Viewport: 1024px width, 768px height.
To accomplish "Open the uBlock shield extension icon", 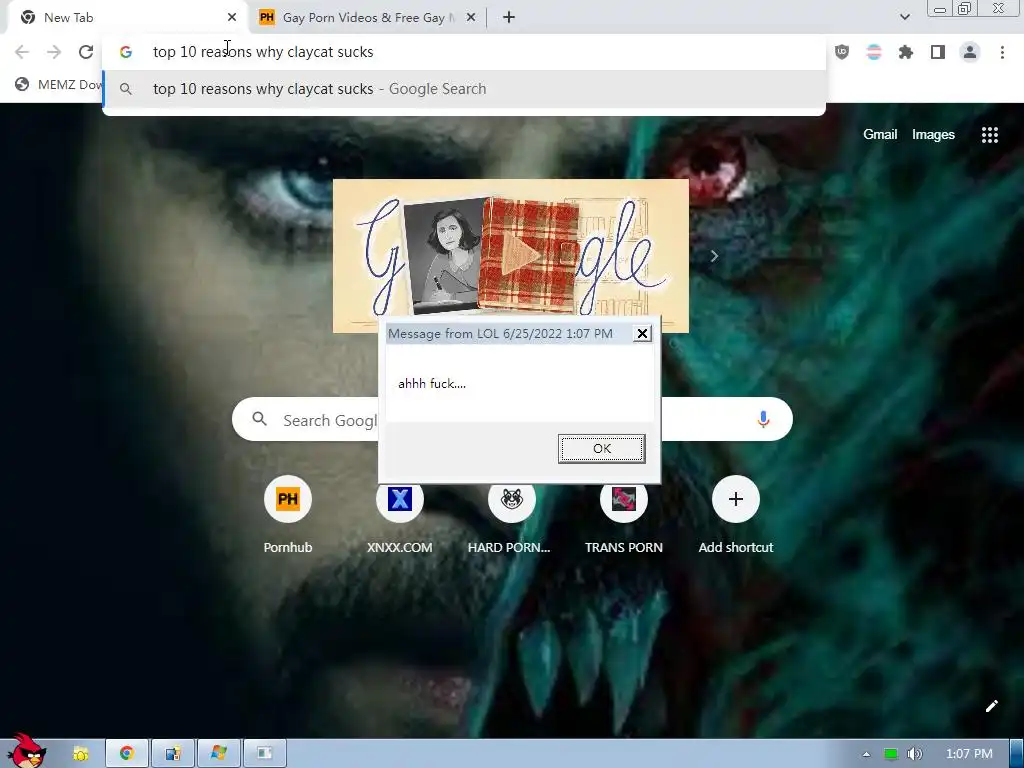I will click(842, 52).
